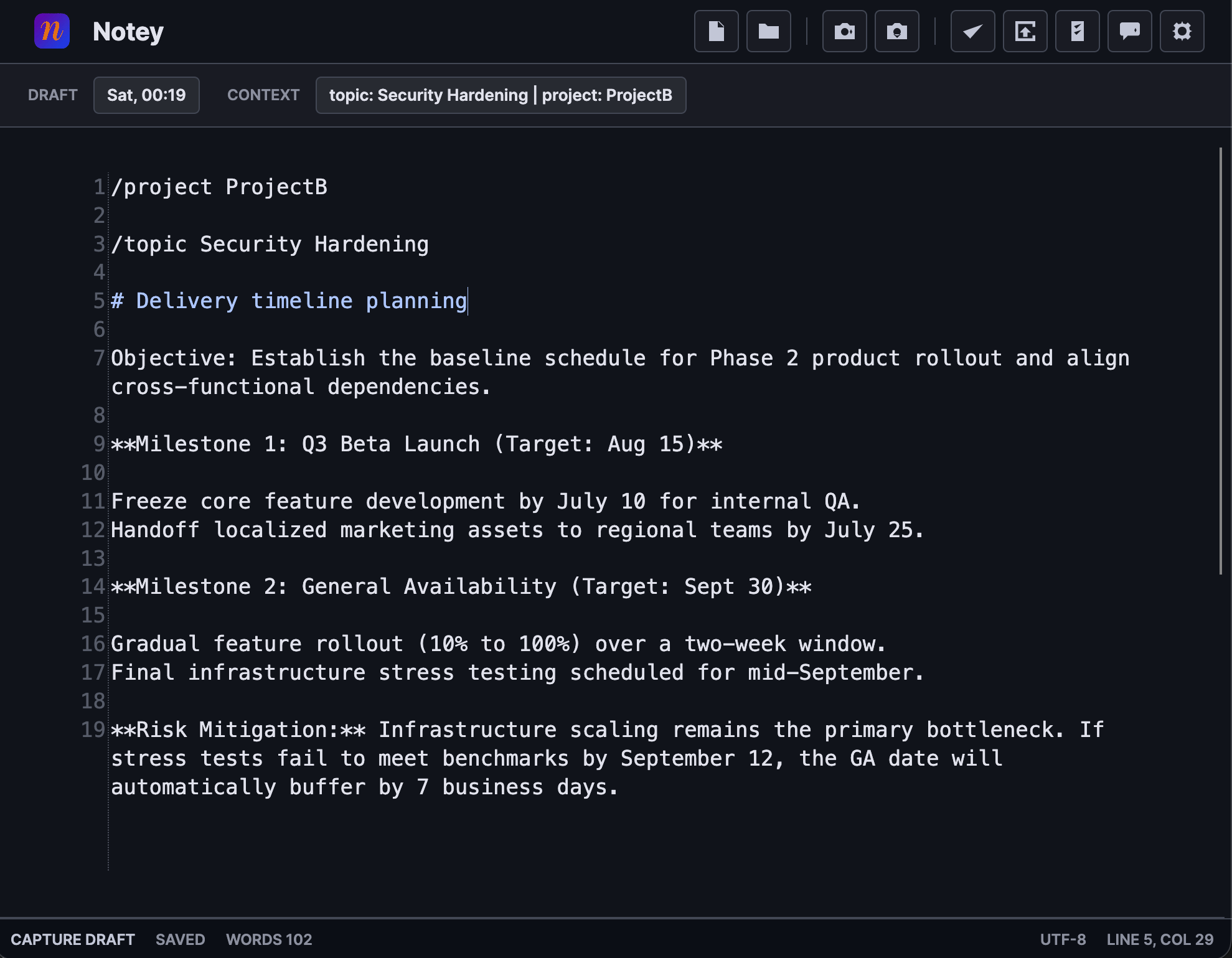Click 'stress tests fail to meet benchmarks' line

(x=557, y=759)
